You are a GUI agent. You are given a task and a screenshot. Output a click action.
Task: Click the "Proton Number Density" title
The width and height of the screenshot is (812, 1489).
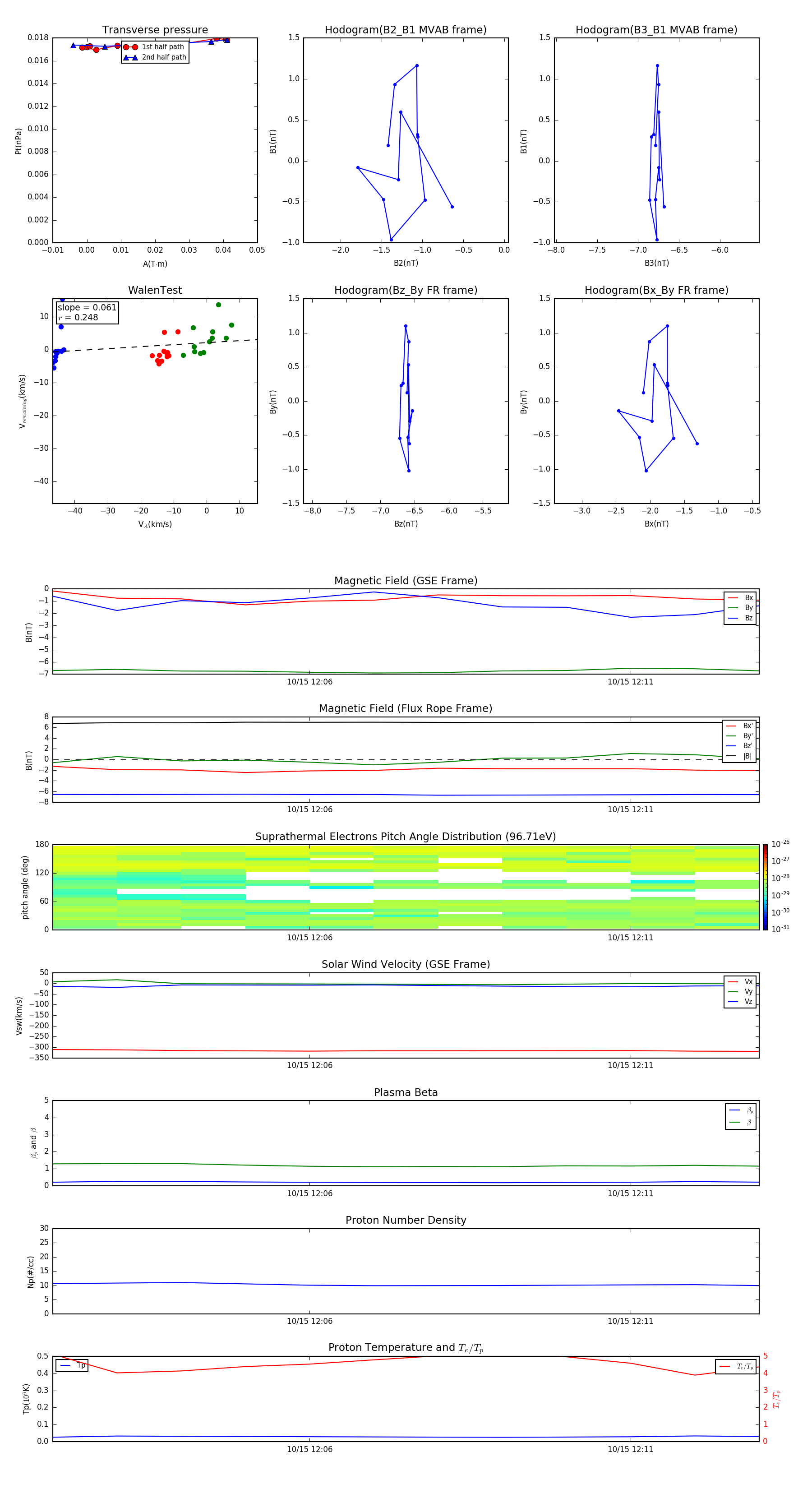[406, 1220]
